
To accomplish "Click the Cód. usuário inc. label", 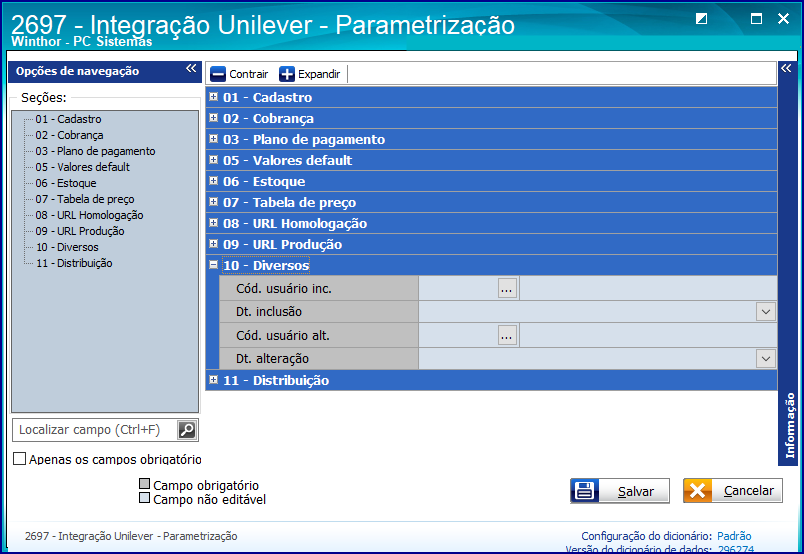I will (284, 289).
